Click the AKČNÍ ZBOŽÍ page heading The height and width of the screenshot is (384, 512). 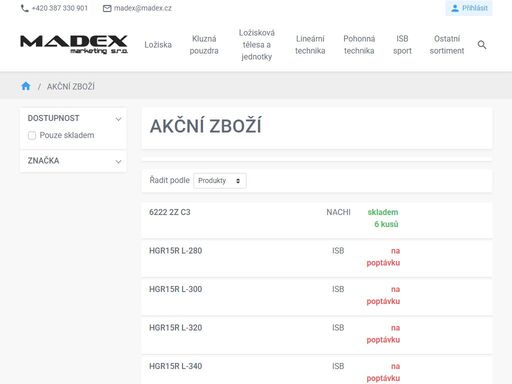[206, 126]
